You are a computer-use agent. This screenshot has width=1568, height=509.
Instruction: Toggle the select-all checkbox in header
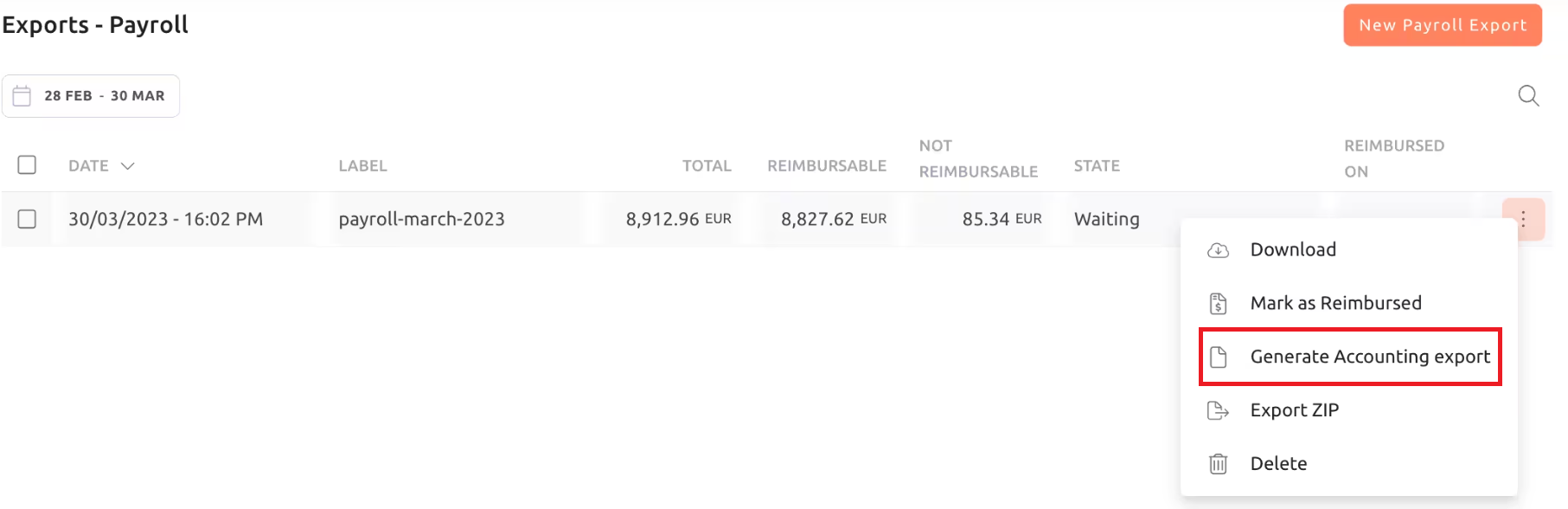27,164
